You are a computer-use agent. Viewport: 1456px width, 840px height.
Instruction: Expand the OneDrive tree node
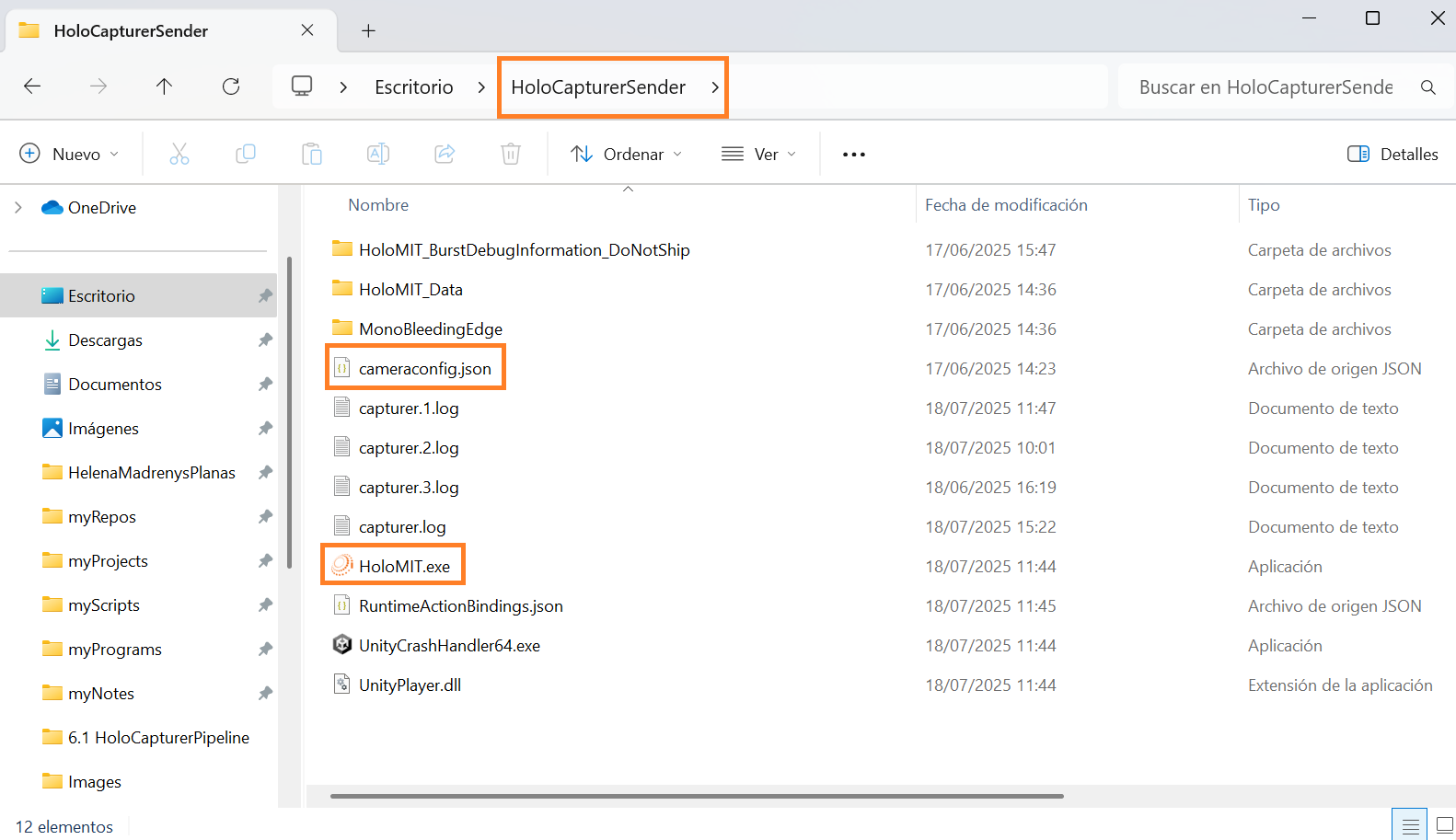pyautogui.click(x=18, y=208)
